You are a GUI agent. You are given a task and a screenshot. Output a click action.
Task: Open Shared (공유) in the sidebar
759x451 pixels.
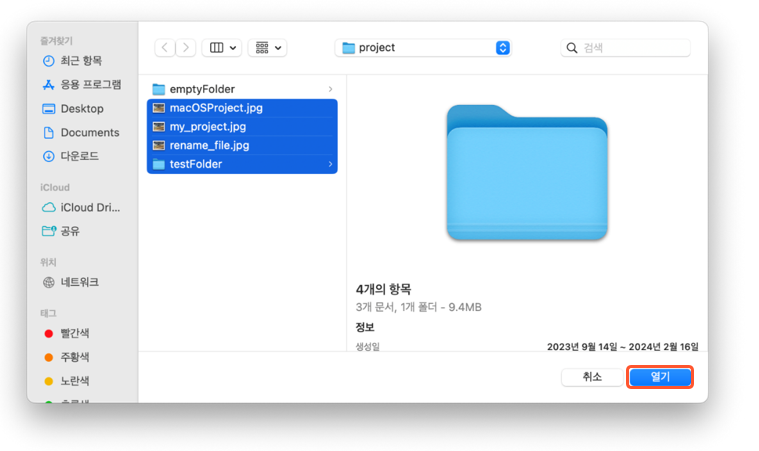[x=61, y=231]
